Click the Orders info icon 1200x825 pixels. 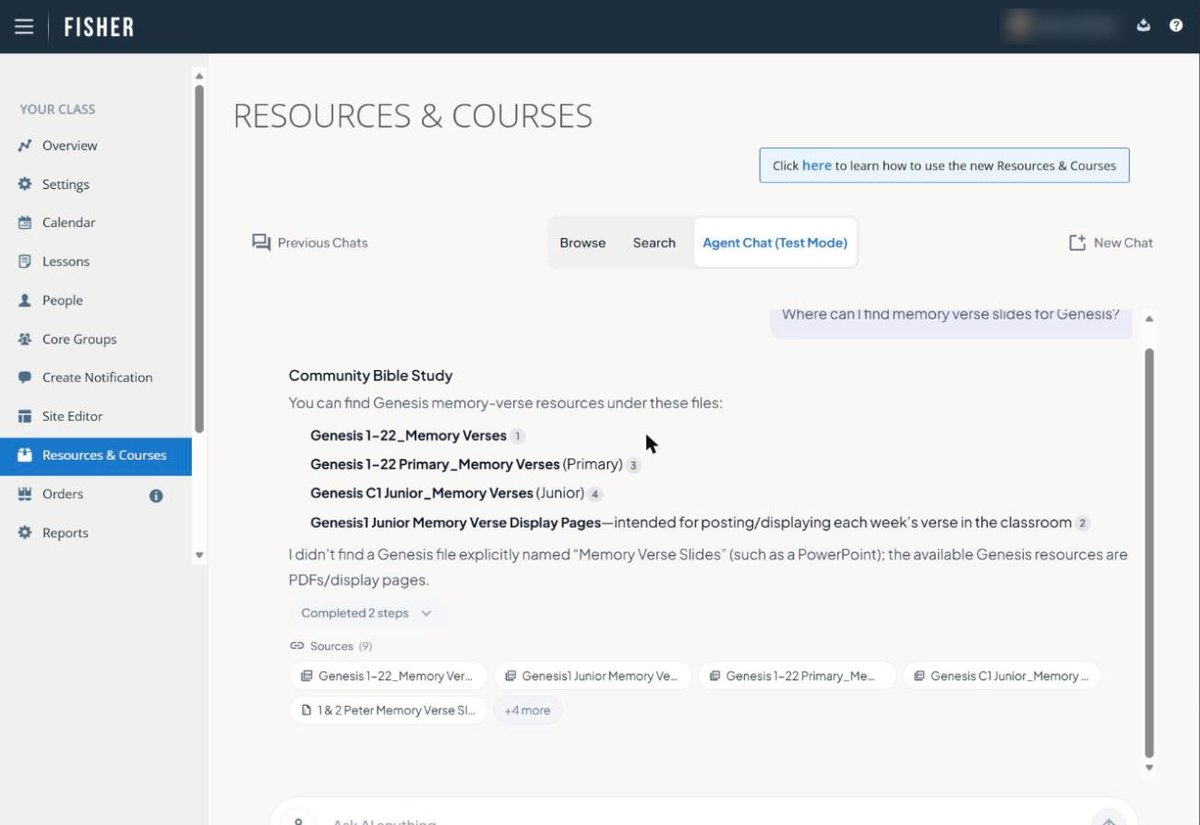pyautogui.click(x=156, y=495)
